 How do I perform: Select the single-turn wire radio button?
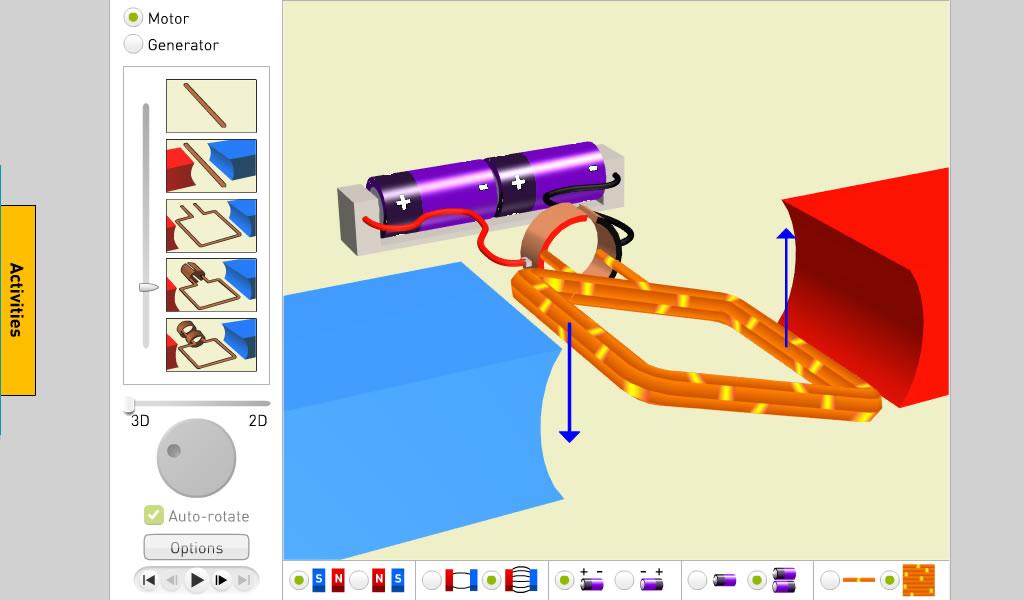click(829, 580)
